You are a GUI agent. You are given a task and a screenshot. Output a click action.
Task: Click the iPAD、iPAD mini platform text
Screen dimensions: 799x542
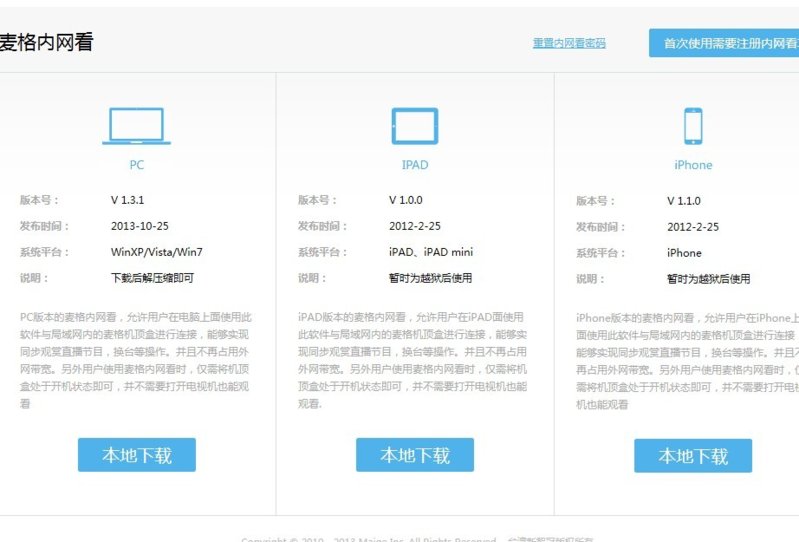[x=431, y=252]
